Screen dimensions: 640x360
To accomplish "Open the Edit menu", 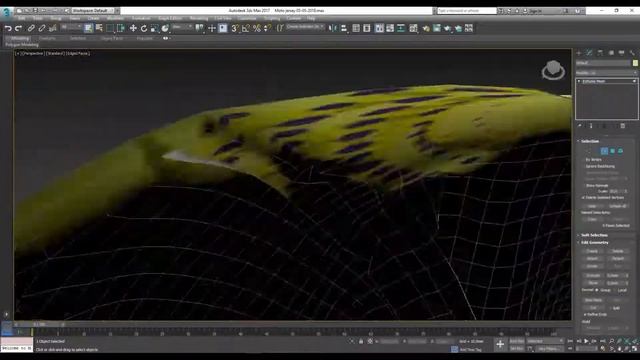I will [x=22, y=18].
